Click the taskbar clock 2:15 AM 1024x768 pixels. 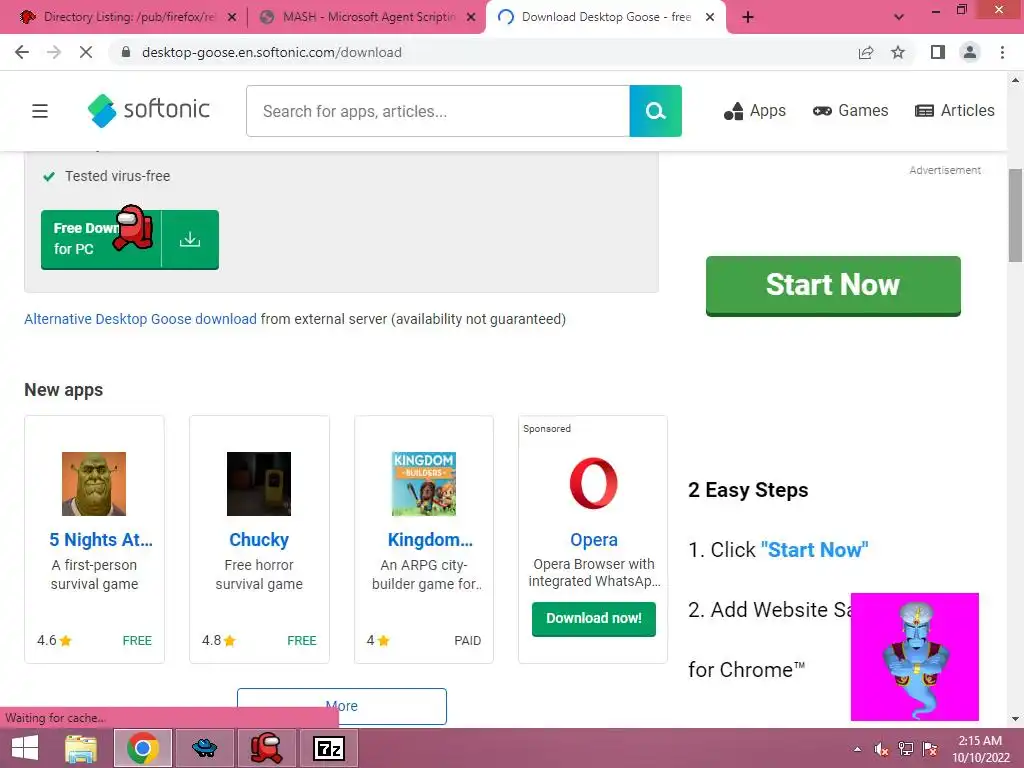click(980, 749)
